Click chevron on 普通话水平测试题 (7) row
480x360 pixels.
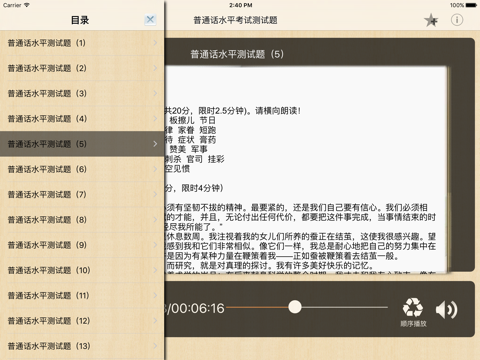(x=155, y=194)
